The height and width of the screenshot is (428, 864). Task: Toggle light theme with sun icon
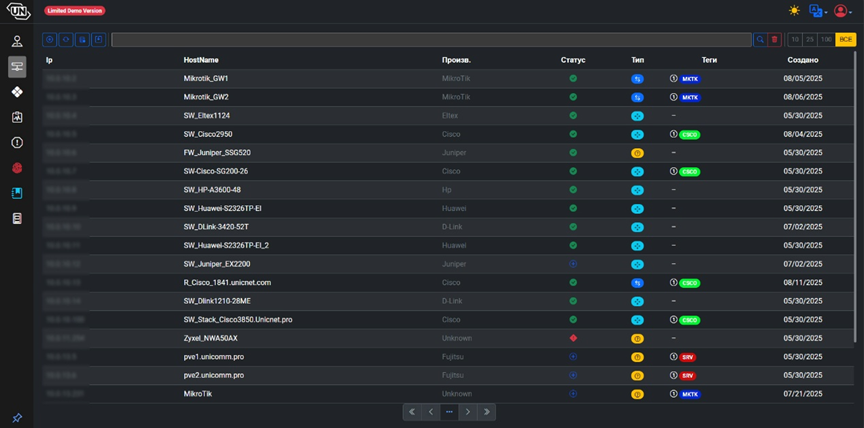794,11
